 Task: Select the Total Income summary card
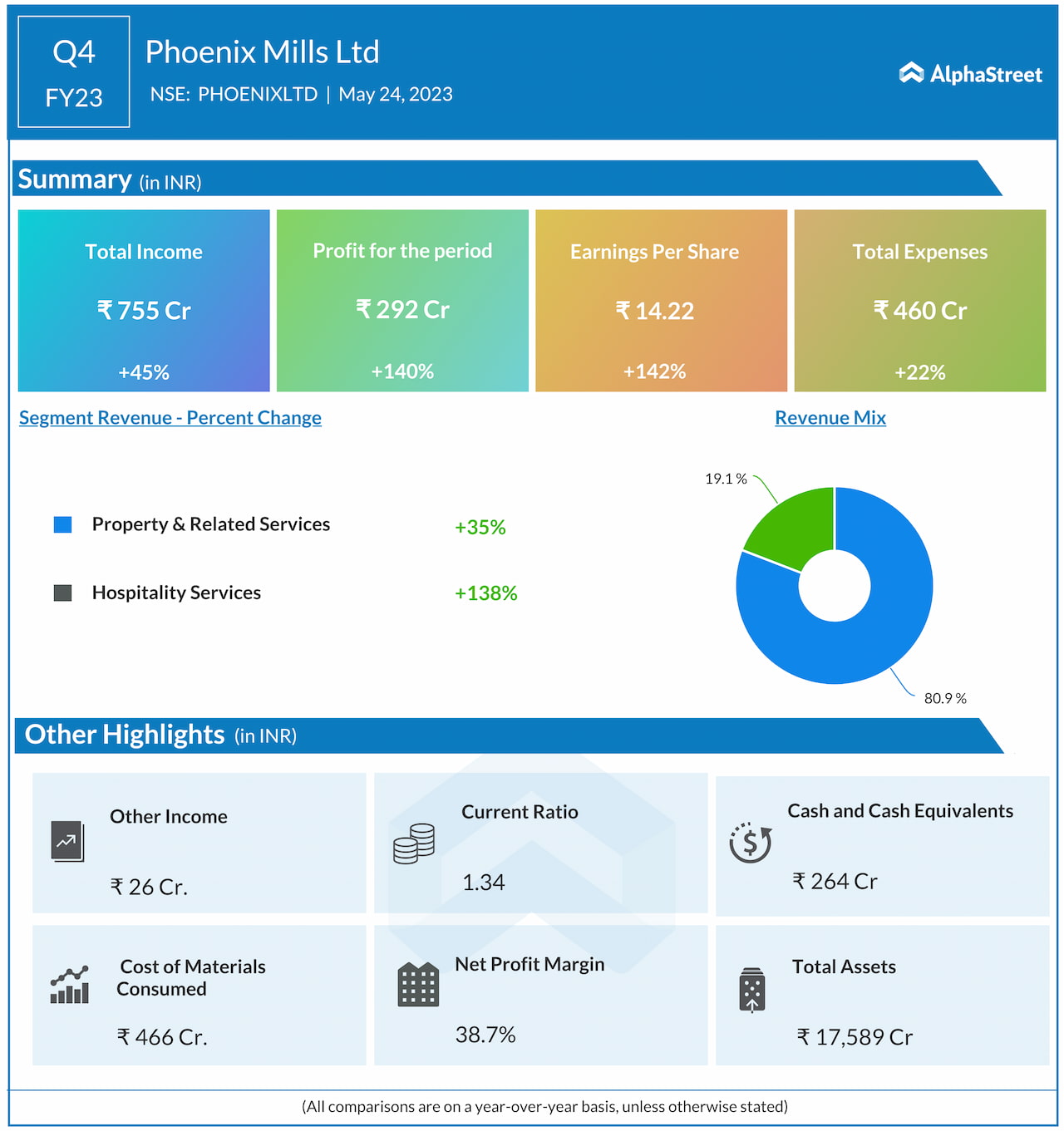pyautogui.click(x=144, y=301)
